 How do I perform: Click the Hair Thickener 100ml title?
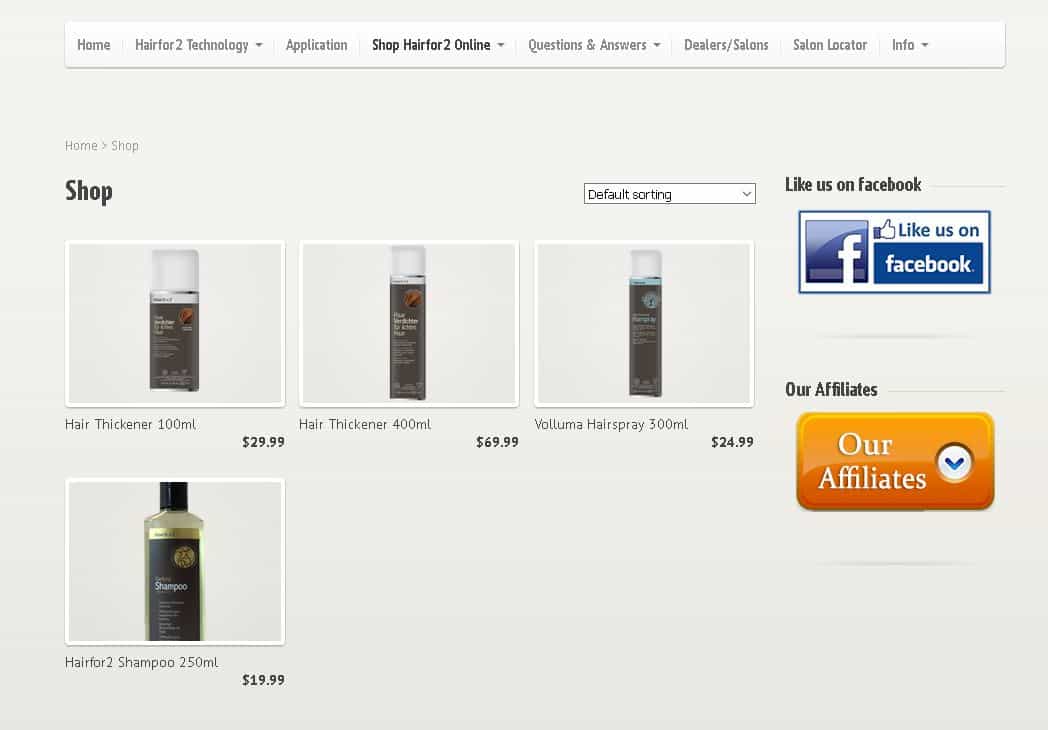coord(130,424)
